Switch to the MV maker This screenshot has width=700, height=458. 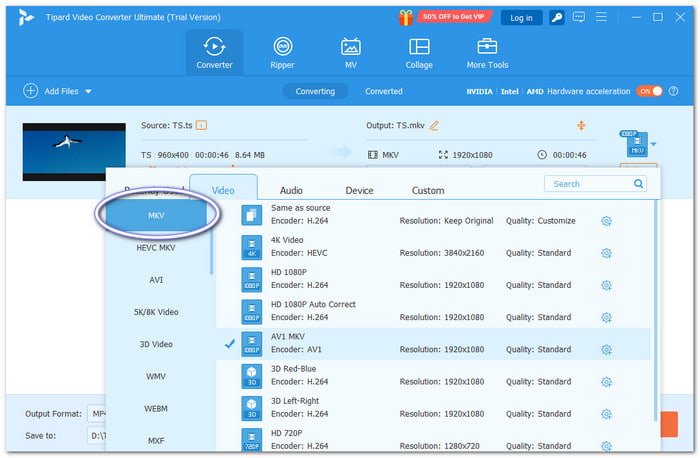click(x=350, y=52)
